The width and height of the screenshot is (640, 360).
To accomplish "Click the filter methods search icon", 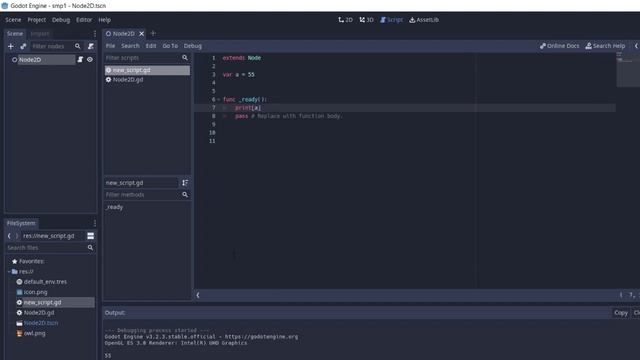I will [185, 195].
